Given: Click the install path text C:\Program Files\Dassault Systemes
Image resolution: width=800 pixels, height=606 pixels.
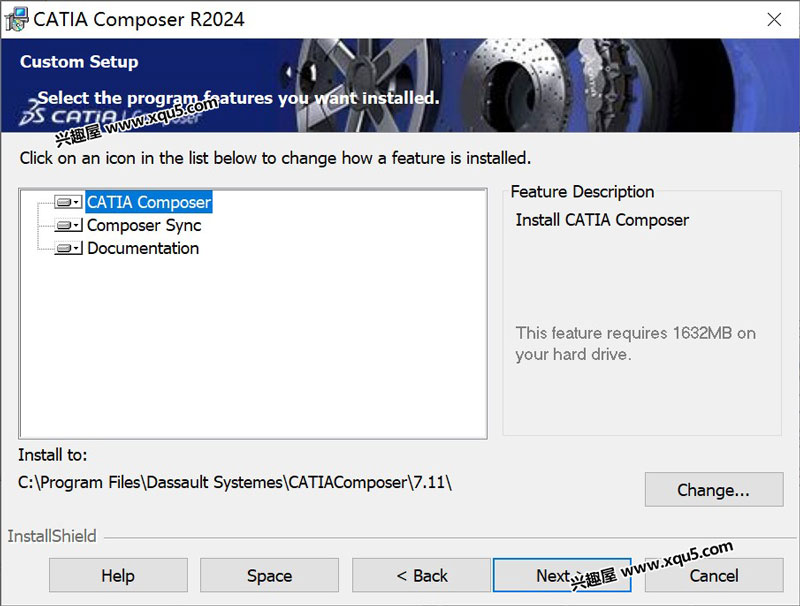Looking at the screenshot, I should point(235,482).
